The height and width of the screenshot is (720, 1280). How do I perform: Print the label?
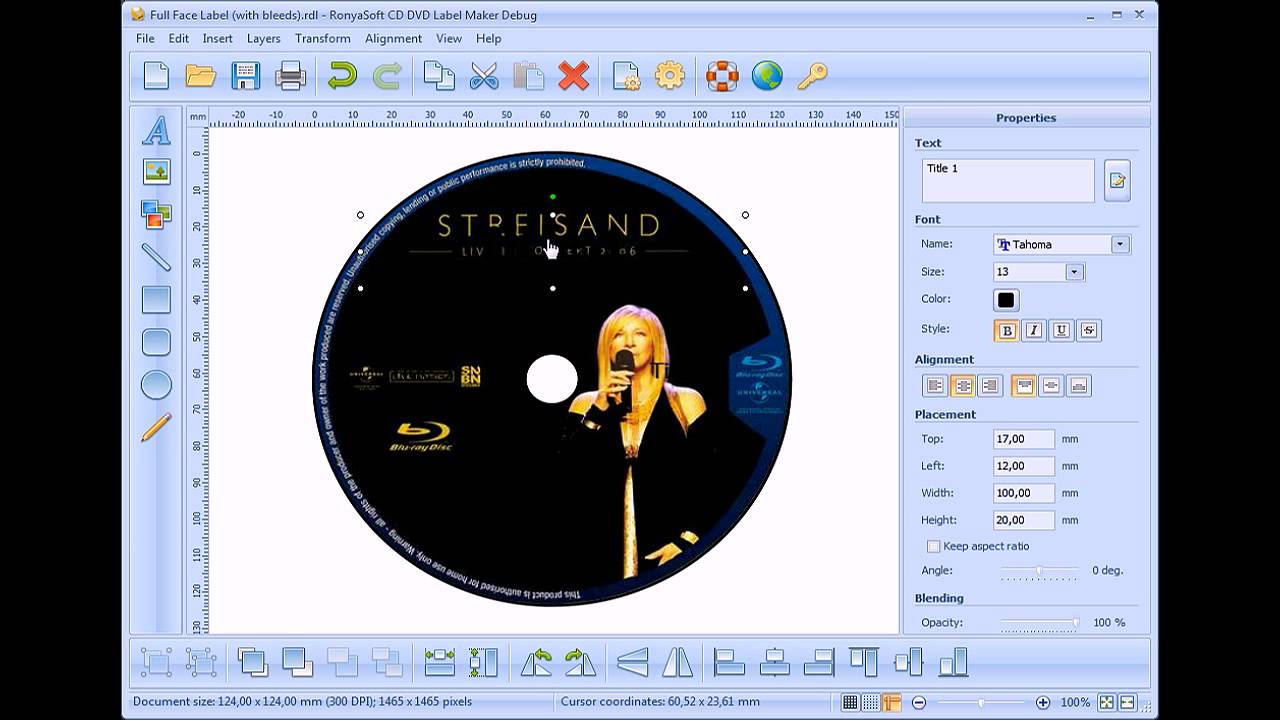click(x=290, y=76)
